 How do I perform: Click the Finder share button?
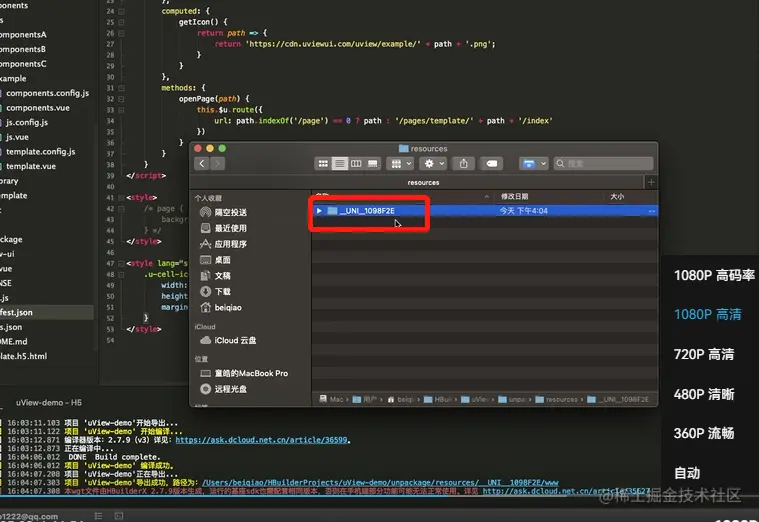463,164
